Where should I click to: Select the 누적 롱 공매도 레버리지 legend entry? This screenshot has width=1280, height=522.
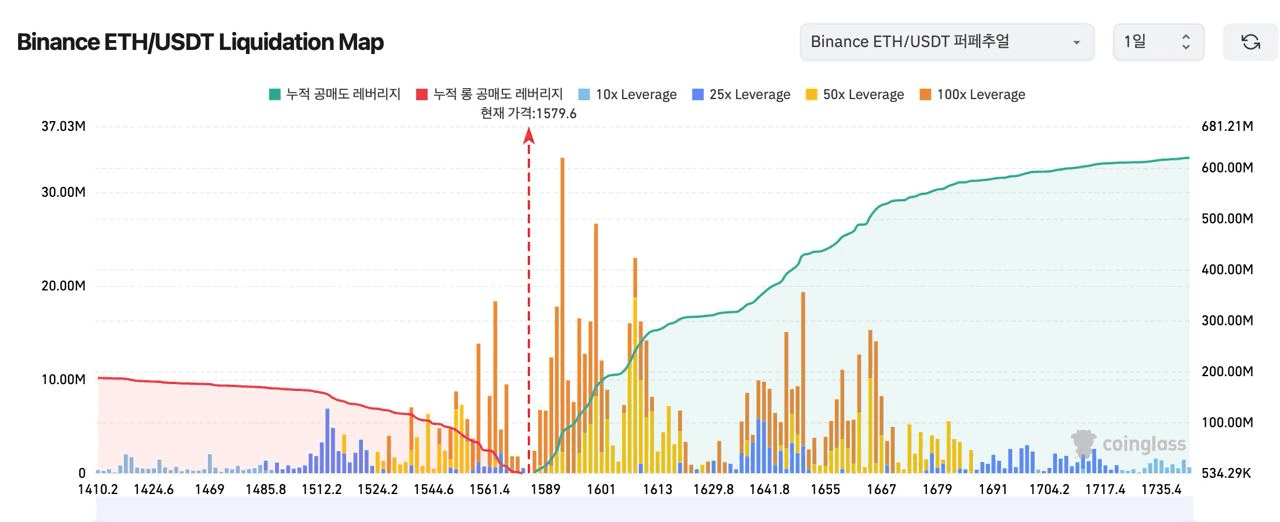498,94
